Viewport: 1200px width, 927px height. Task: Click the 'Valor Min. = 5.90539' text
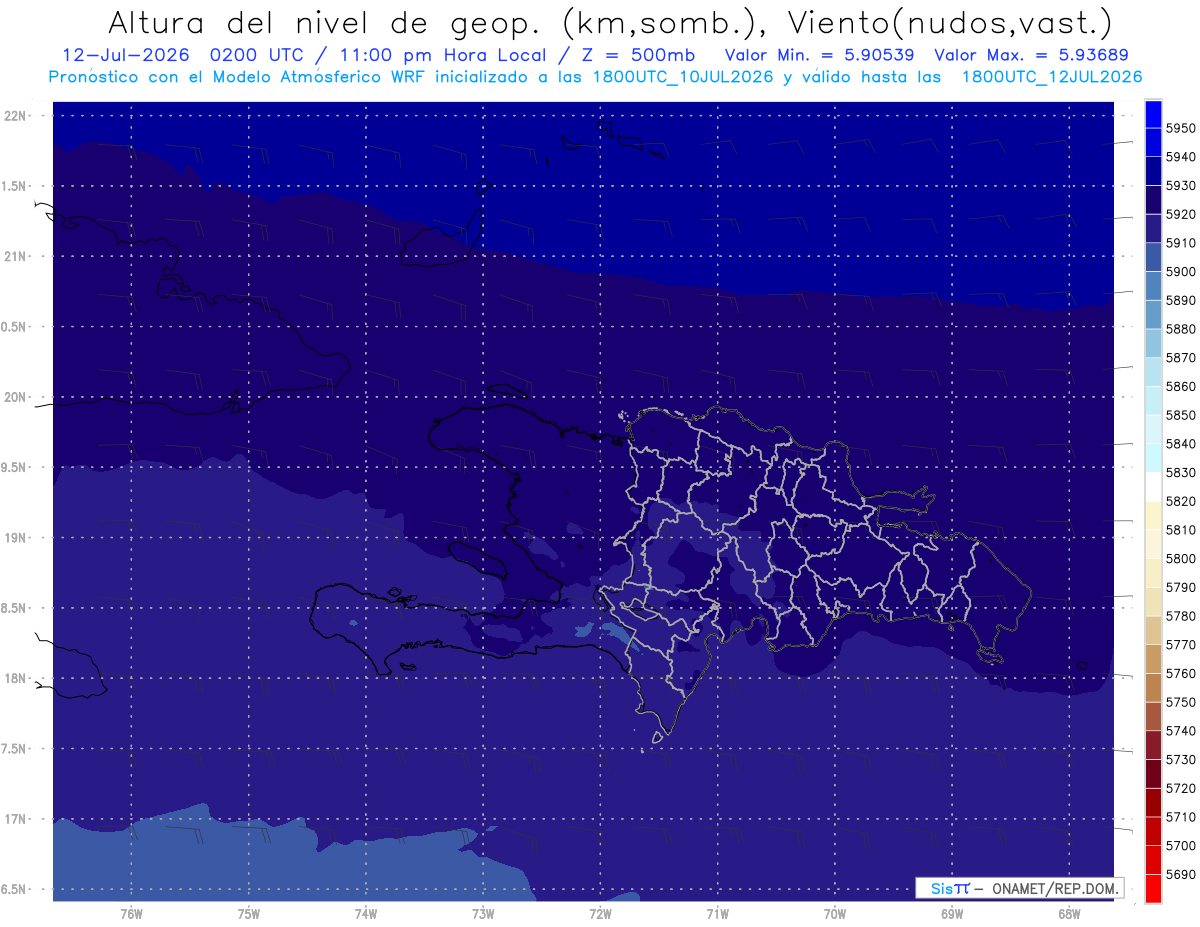click(819, 55)
